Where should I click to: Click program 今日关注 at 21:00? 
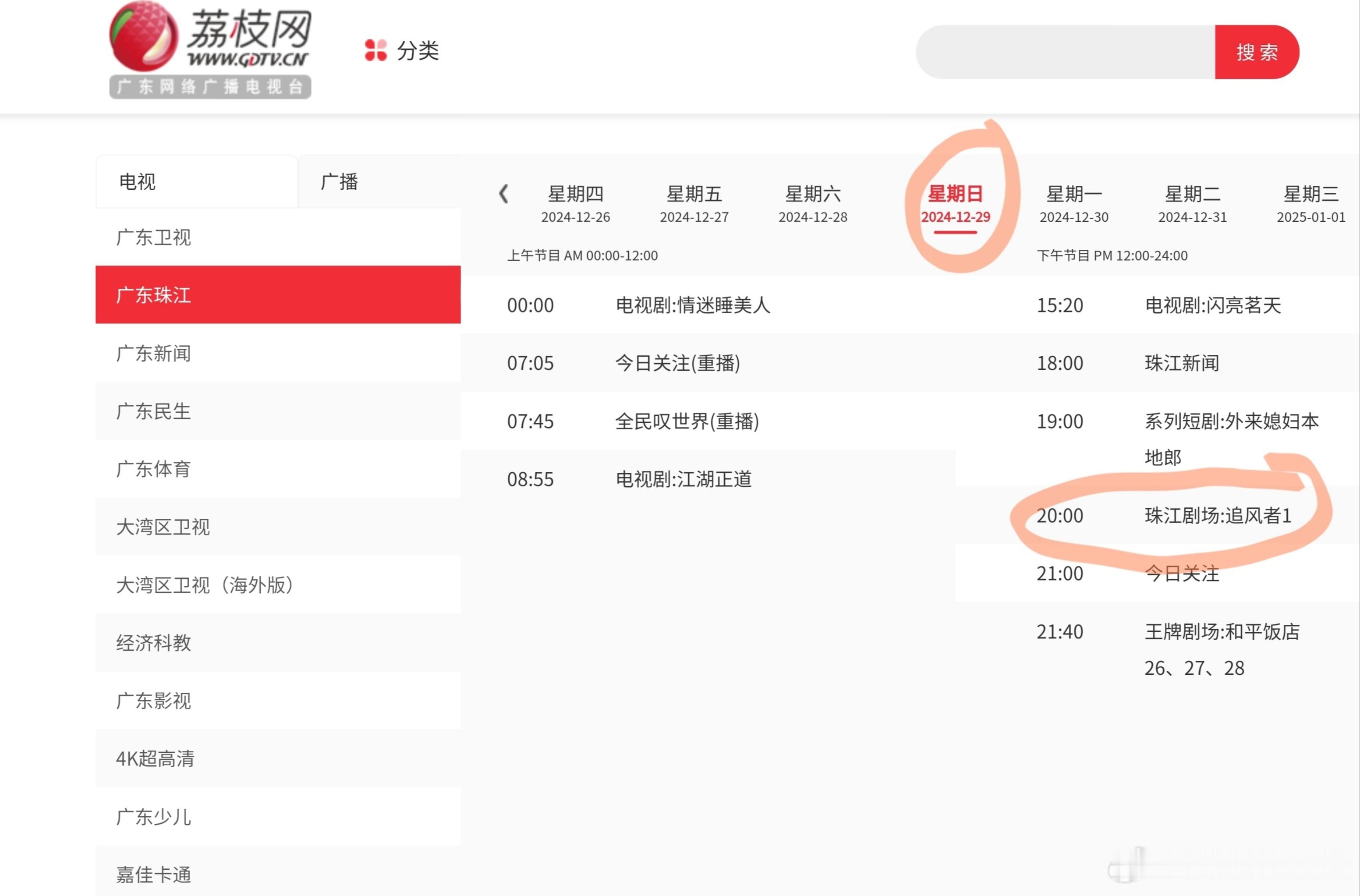(x=1182, y=573)
